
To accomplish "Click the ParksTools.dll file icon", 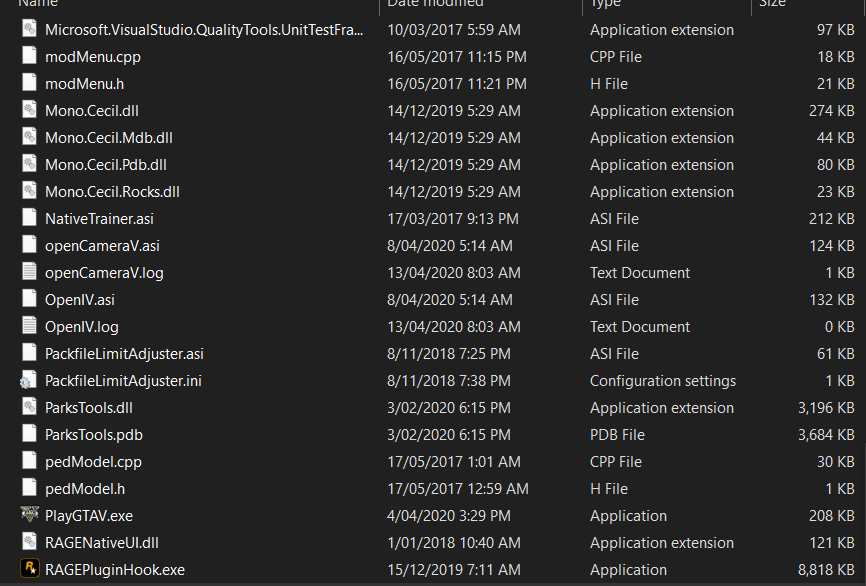I will (29, 408).
